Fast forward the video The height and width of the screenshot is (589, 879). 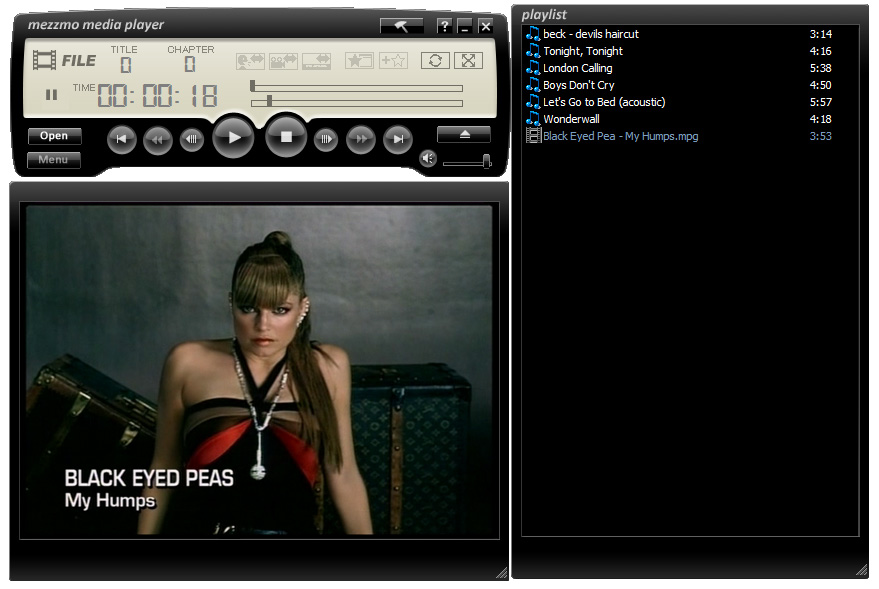coord(361,139)
